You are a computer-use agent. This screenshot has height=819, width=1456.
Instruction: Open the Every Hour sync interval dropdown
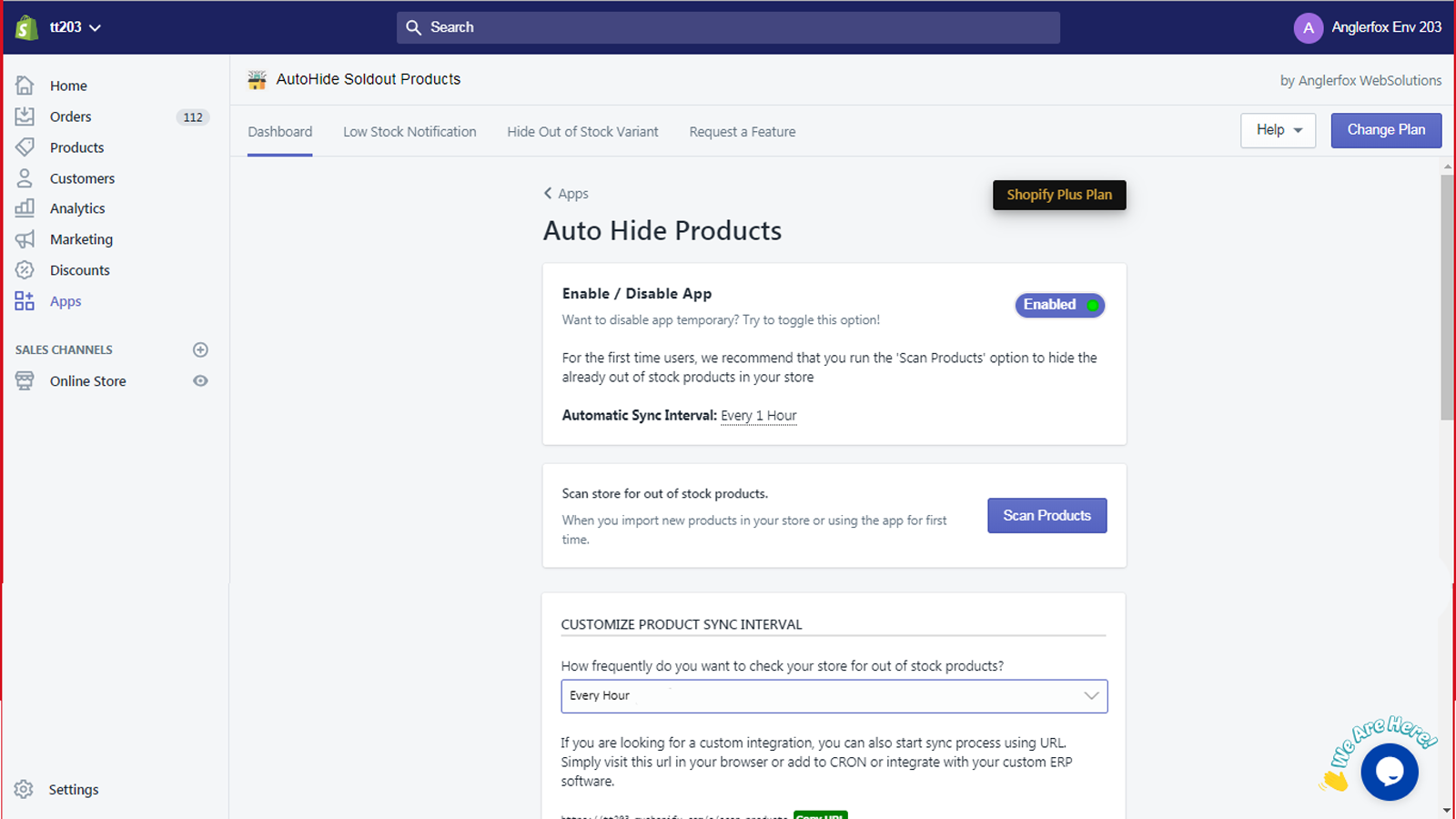[834, 696]
